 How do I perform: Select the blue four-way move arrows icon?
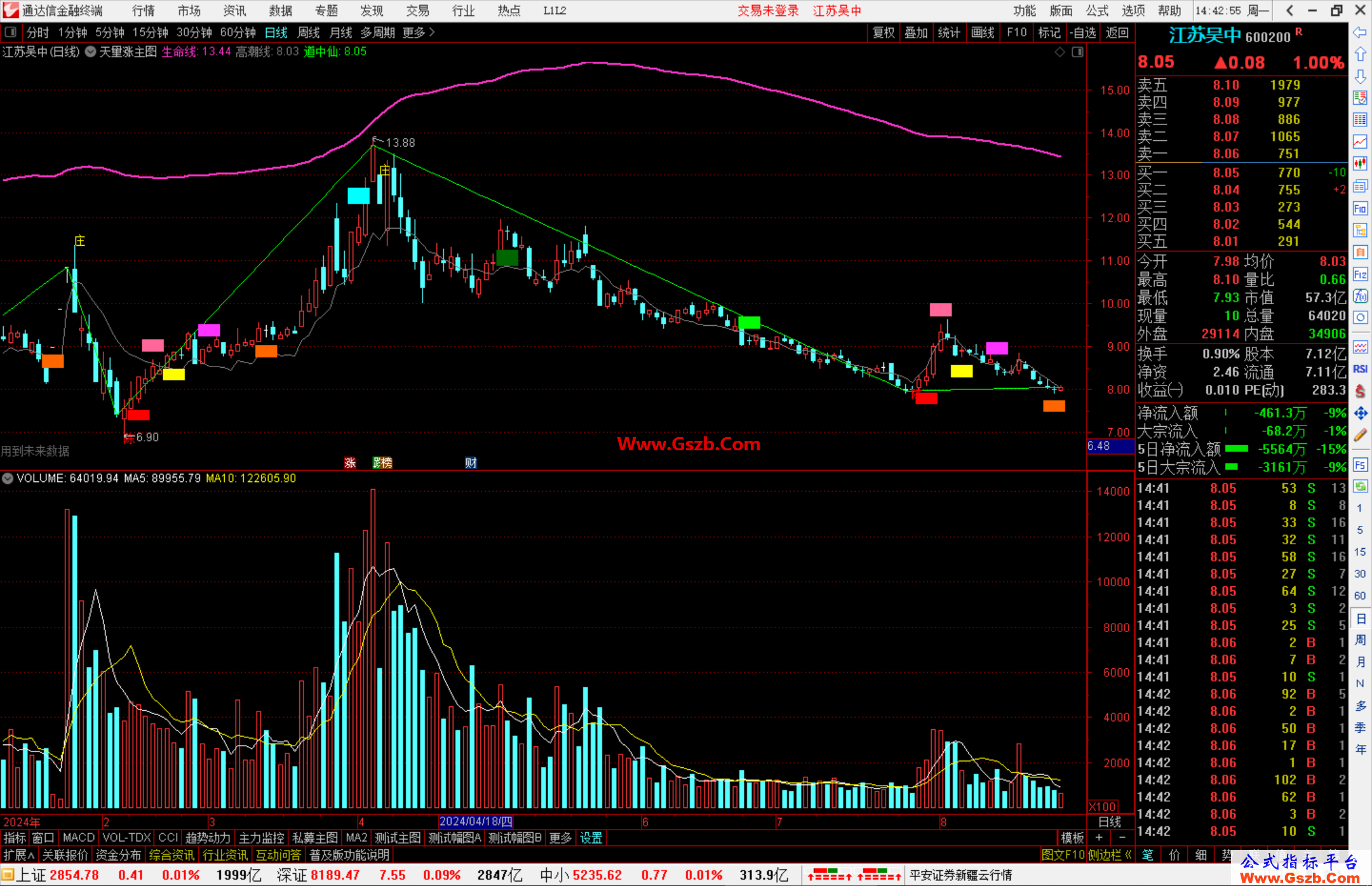coord(1360,413)
